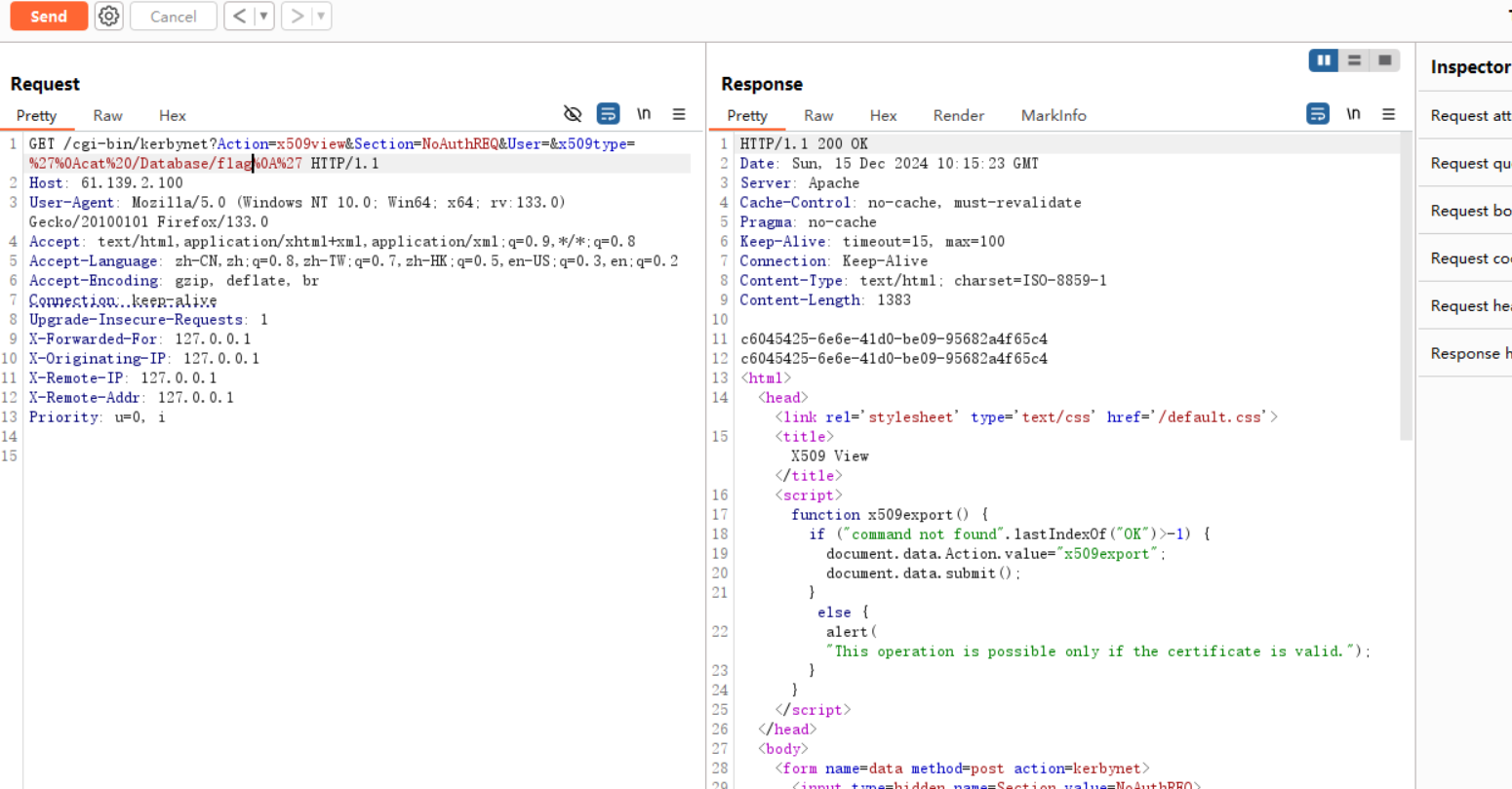1512x789 pixels.
Task: Open the forward history dropdown arrow
Action: coord(321,17)
